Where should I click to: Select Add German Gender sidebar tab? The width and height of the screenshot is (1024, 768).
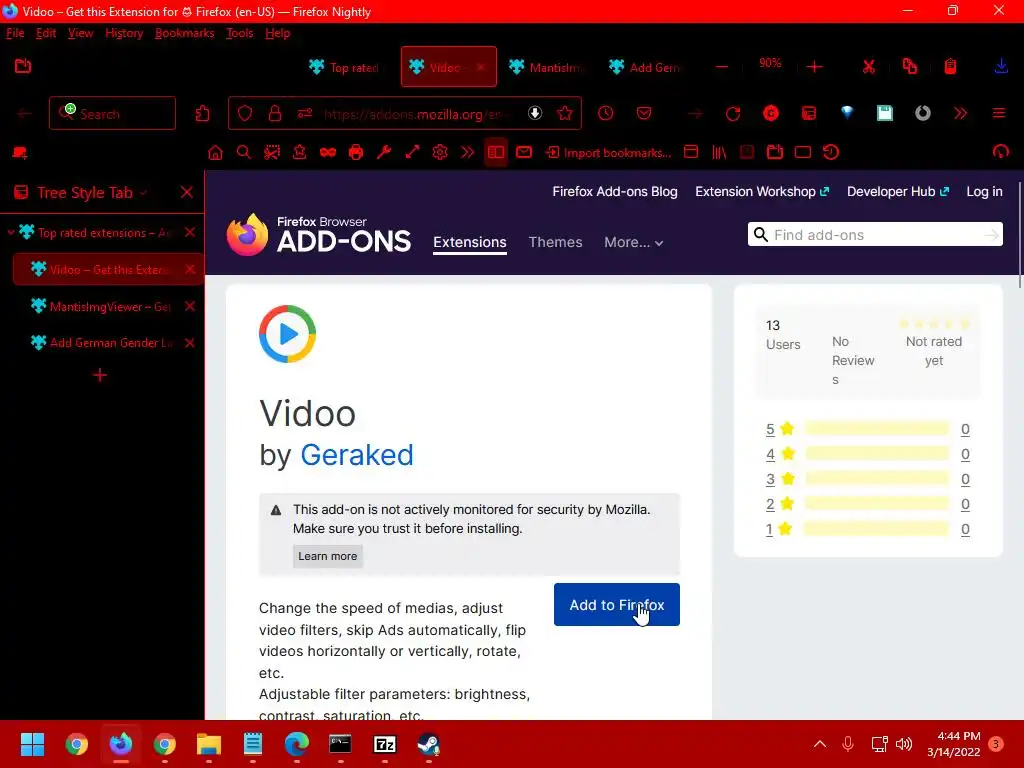tap(110, 343)
